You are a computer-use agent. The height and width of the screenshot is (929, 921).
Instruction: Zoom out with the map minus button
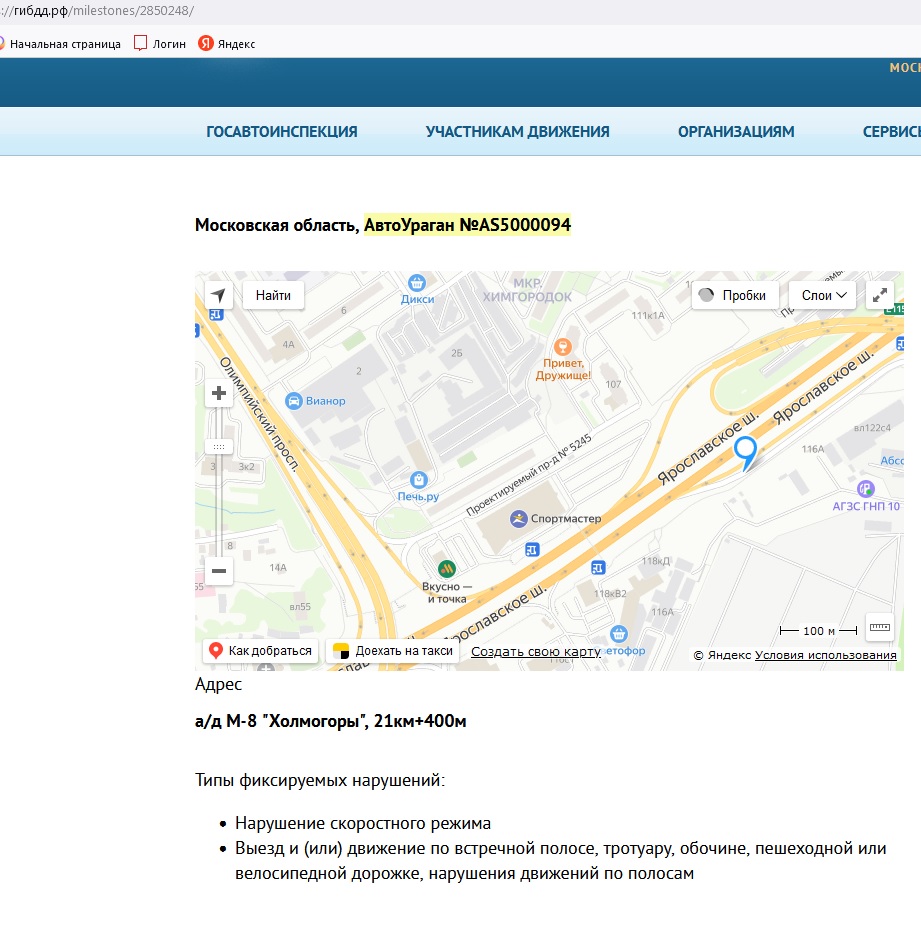tap(219, 571)
